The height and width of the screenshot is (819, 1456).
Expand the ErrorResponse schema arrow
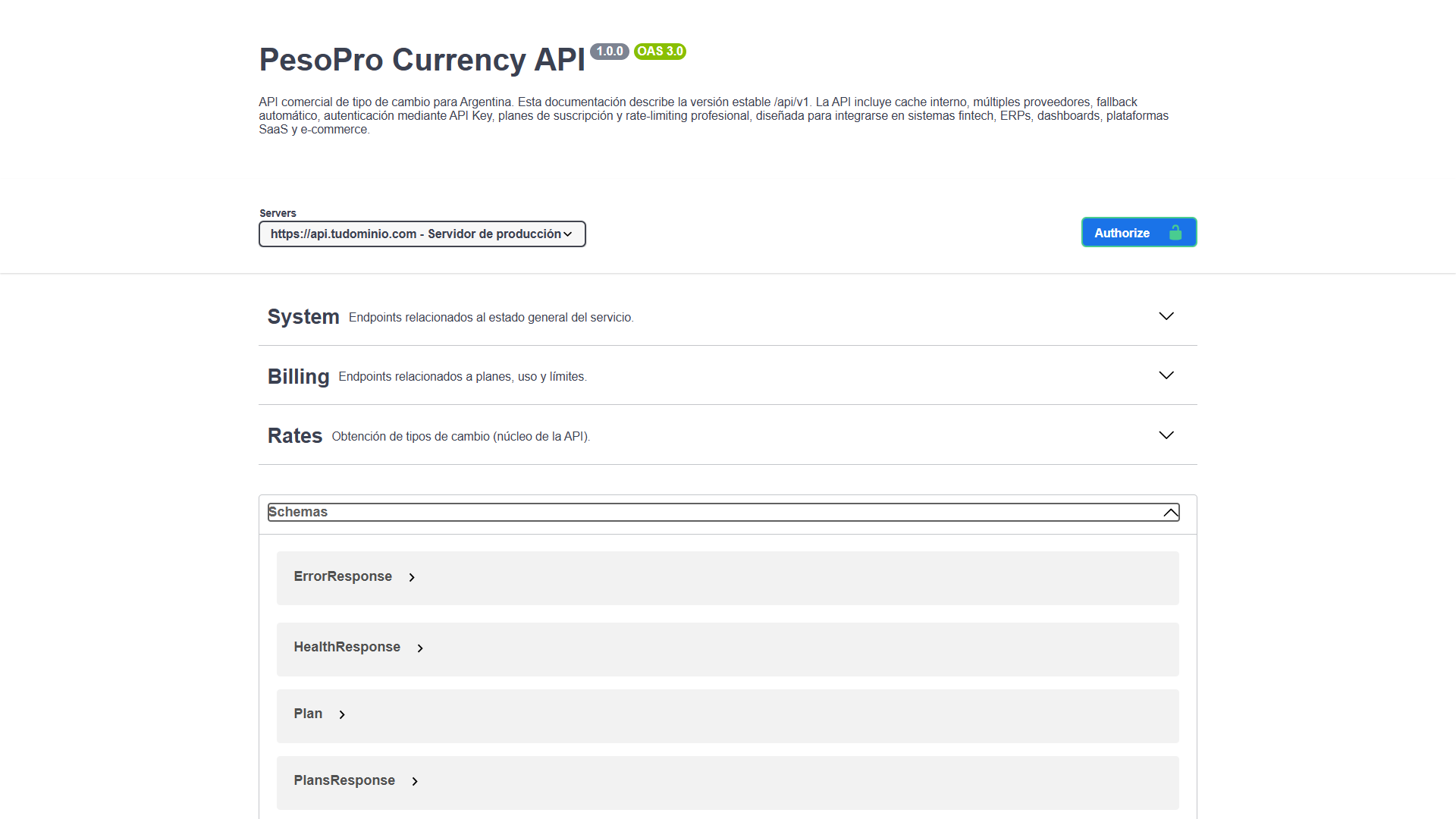coord(412,578)
